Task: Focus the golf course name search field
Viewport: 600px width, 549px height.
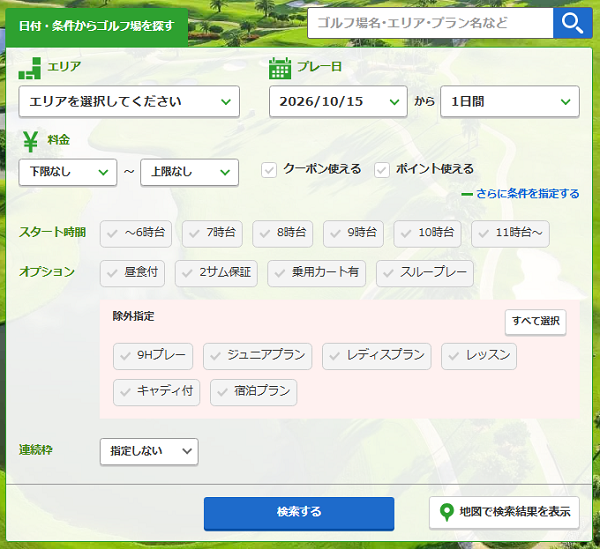Action: point(430,23)
